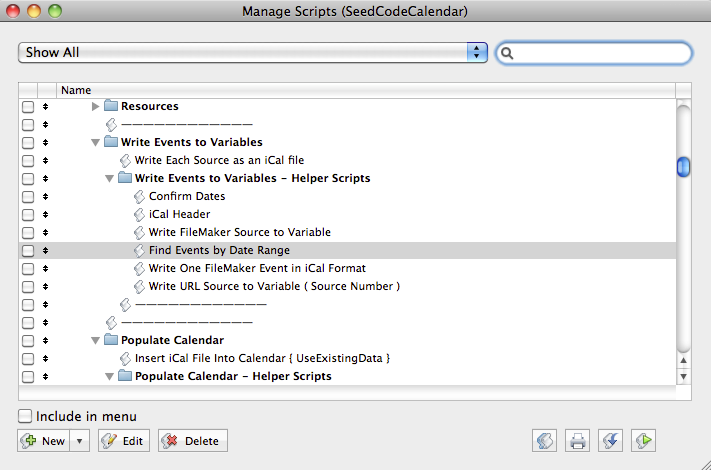This screenshot has height=470, width=711.
Task: Tick the checkbox on the Resources row
Action: coord(28,106)
